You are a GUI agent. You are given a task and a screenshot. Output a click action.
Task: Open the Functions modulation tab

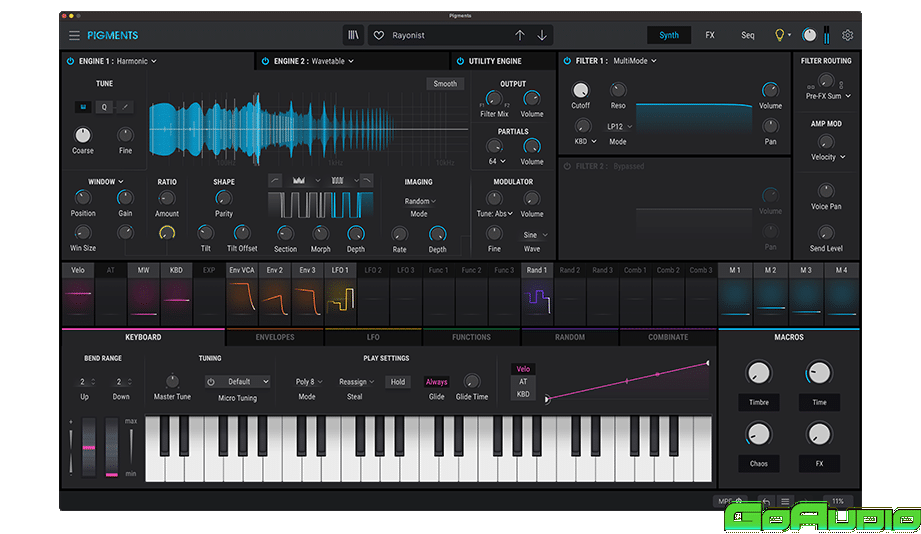[x=471, y=337]
